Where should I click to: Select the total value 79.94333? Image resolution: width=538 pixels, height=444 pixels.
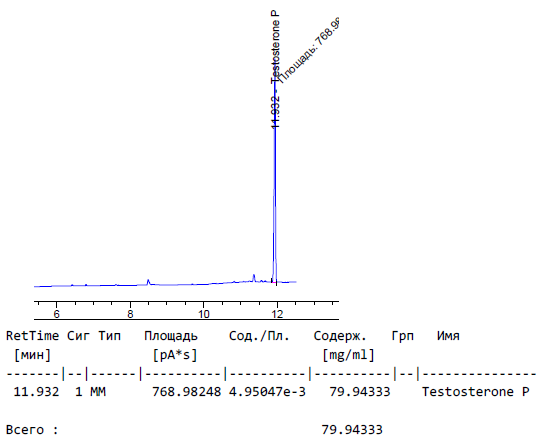(352, 430)
